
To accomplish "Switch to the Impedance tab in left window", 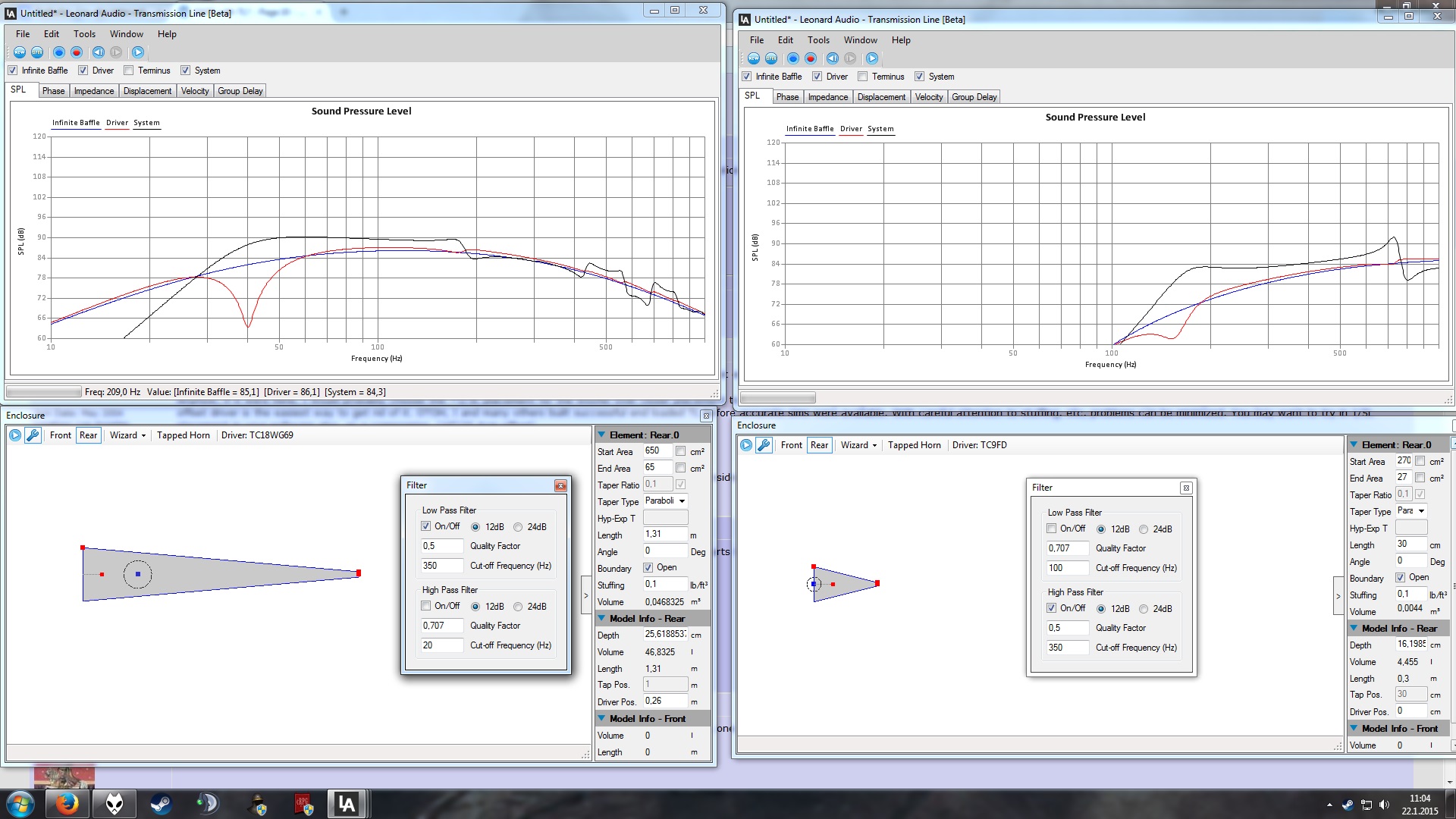I will 93,91.
